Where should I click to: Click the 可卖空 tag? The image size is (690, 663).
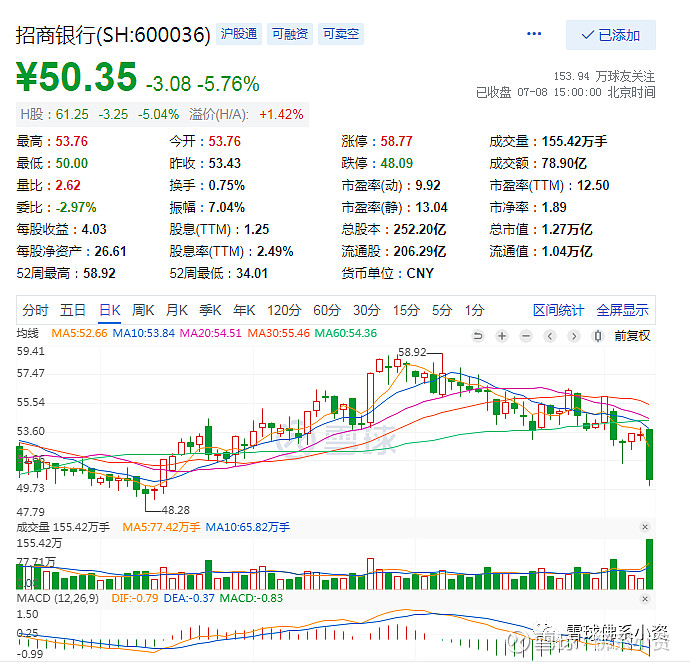tap(341, 34)
